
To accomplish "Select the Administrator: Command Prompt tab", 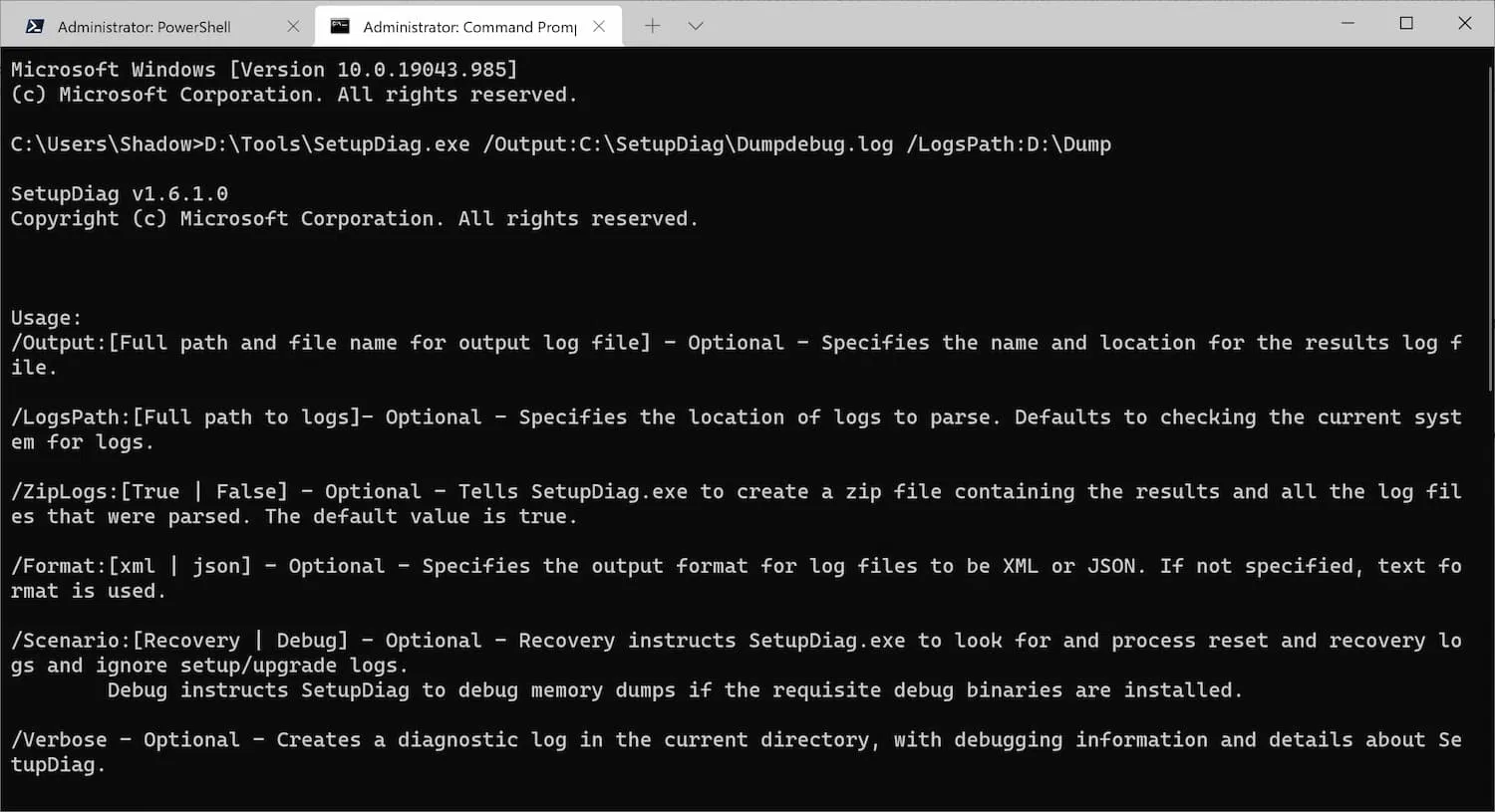I will coord(468,27).
